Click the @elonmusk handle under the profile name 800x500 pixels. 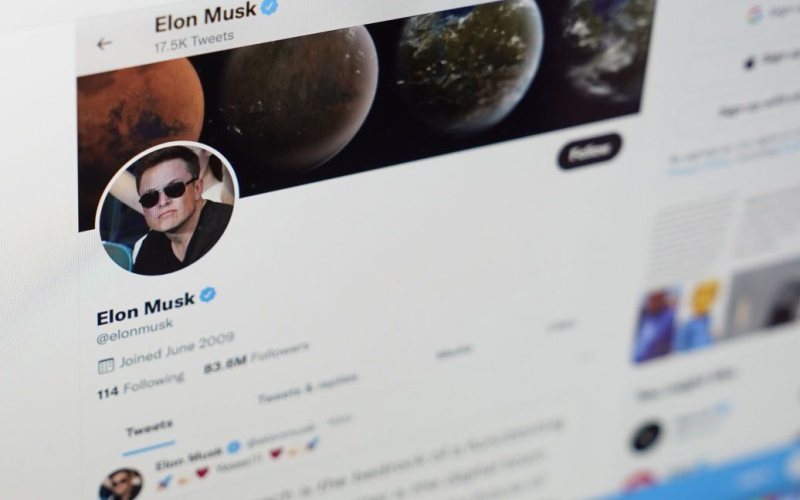click(135, 330)
